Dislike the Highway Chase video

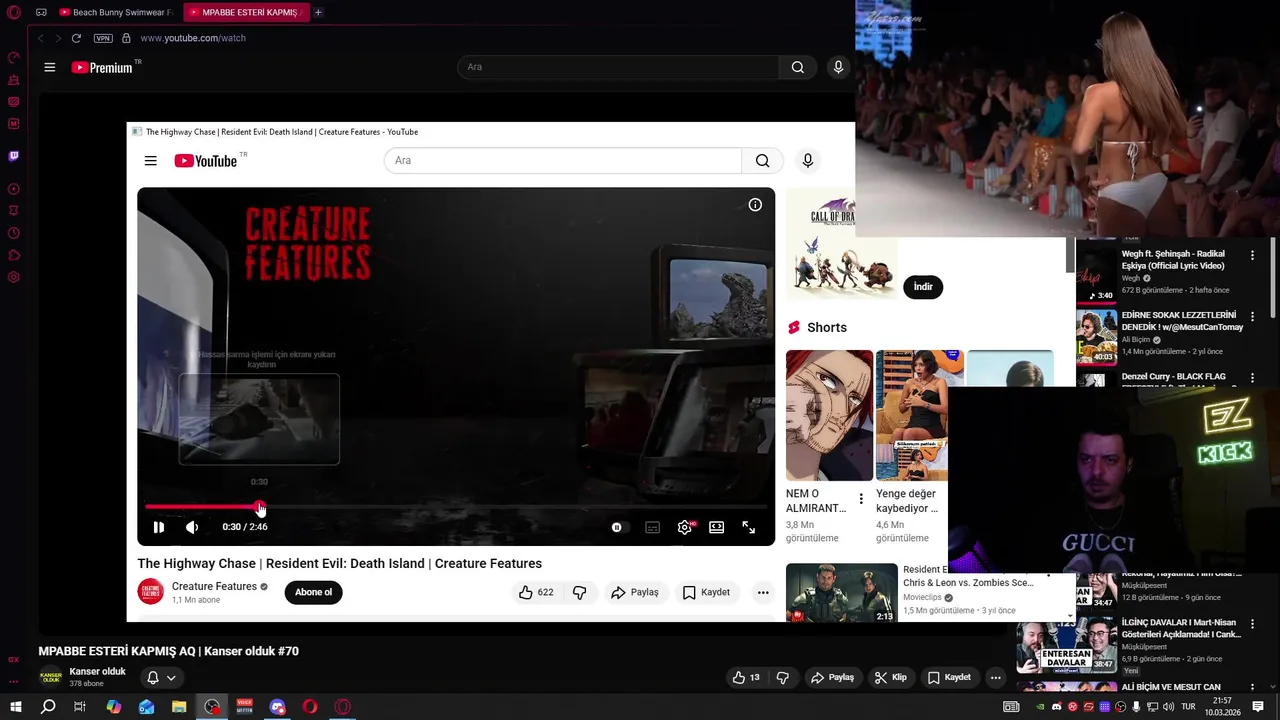580,592
